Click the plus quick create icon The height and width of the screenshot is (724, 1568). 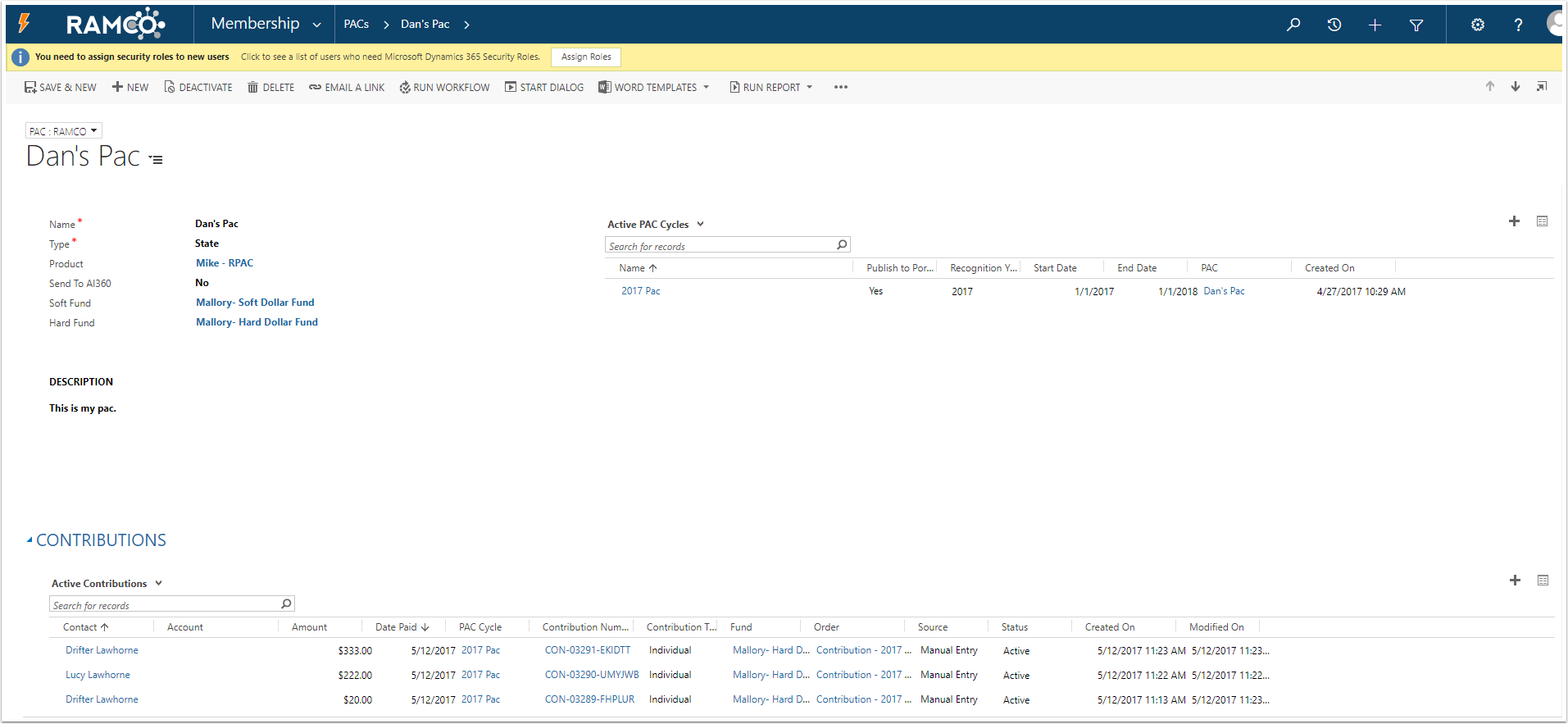[1375, 25]
